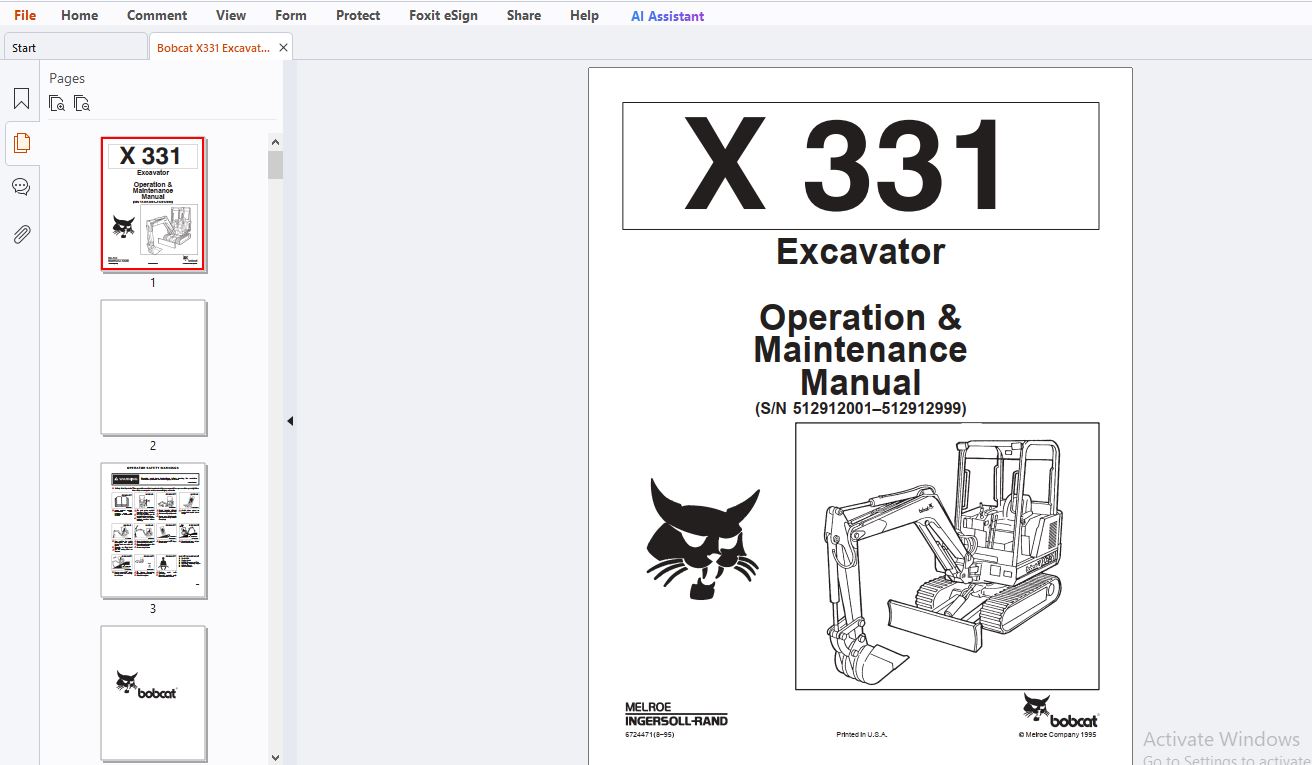Close the Bobcat X331 document tab

(283, 47)
